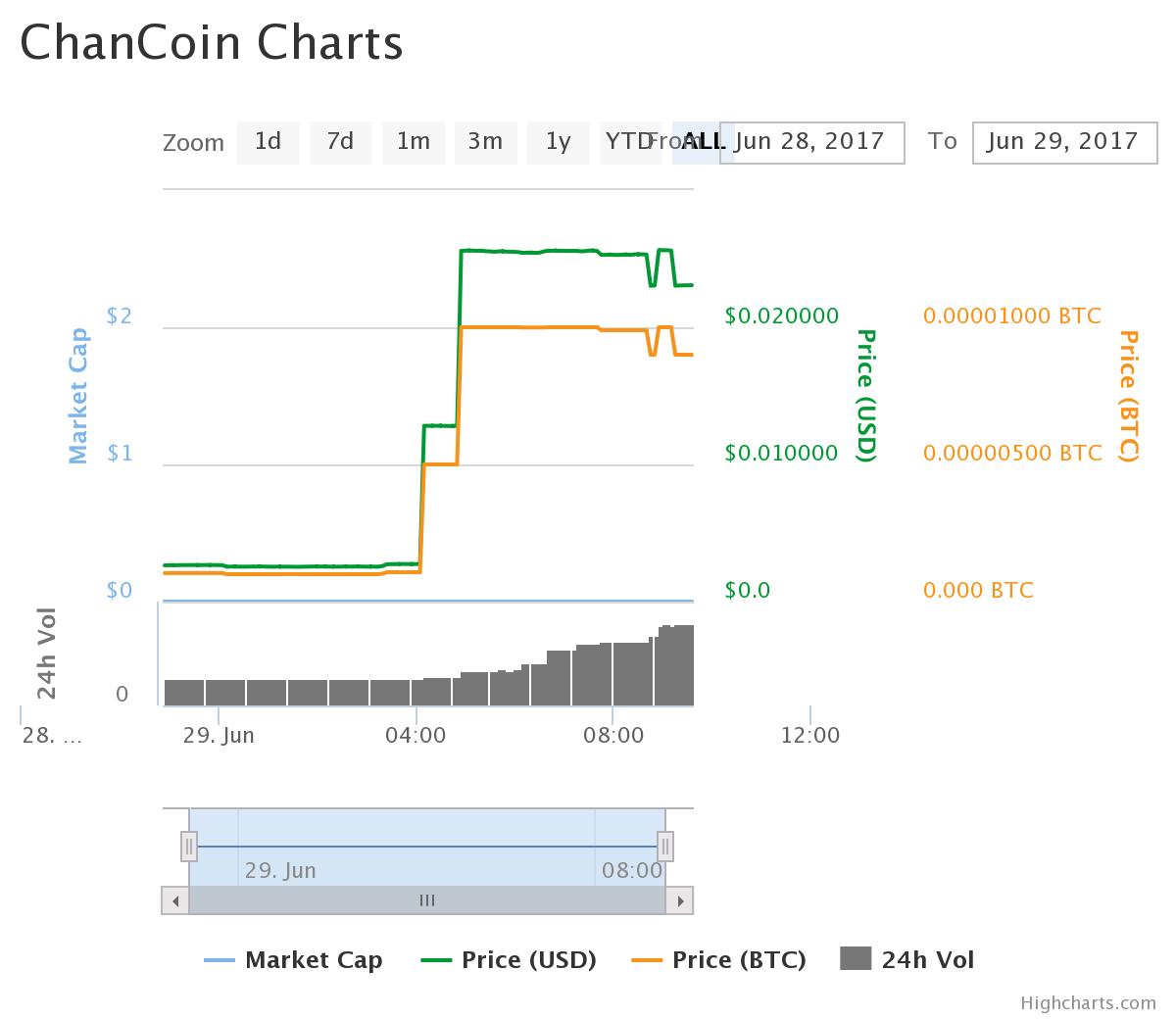The image size is (1176, 1019).
Task: Select the 3m zoom preset
Action: tap(485, 142)
